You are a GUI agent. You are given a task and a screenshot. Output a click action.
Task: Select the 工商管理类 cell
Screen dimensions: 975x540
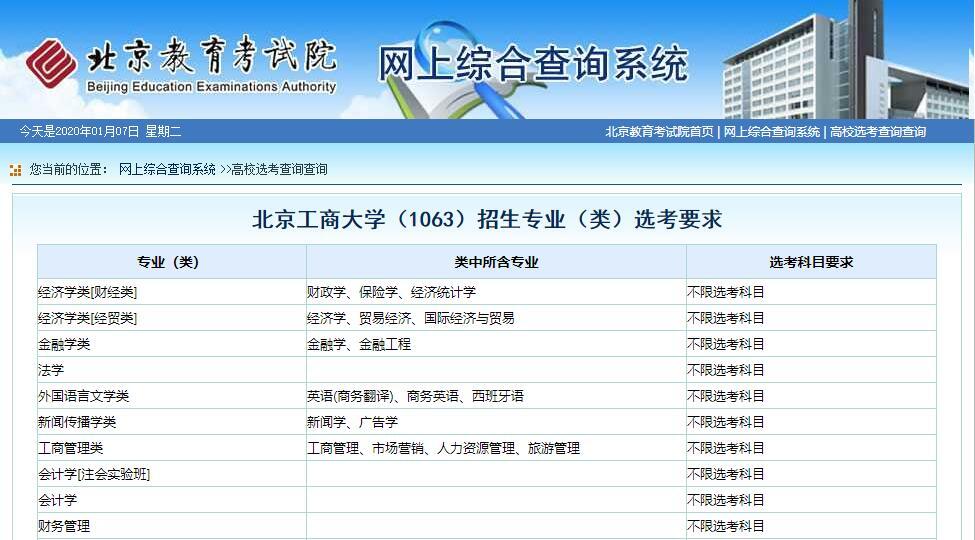coord(172,449)
